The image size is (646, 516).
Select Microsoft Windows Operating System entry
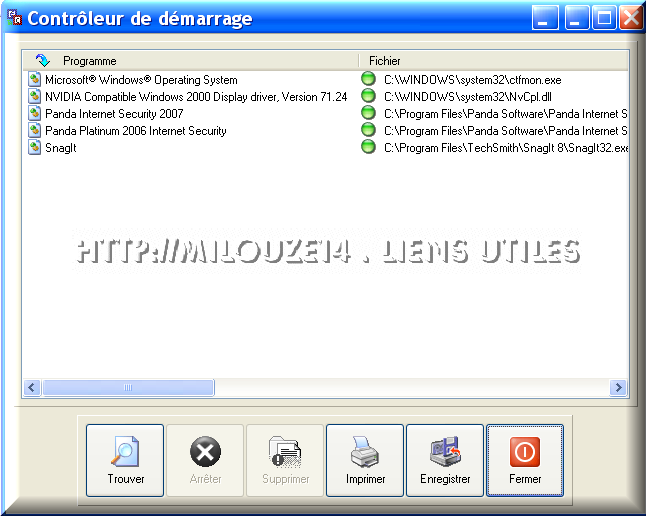click(141, 79)
